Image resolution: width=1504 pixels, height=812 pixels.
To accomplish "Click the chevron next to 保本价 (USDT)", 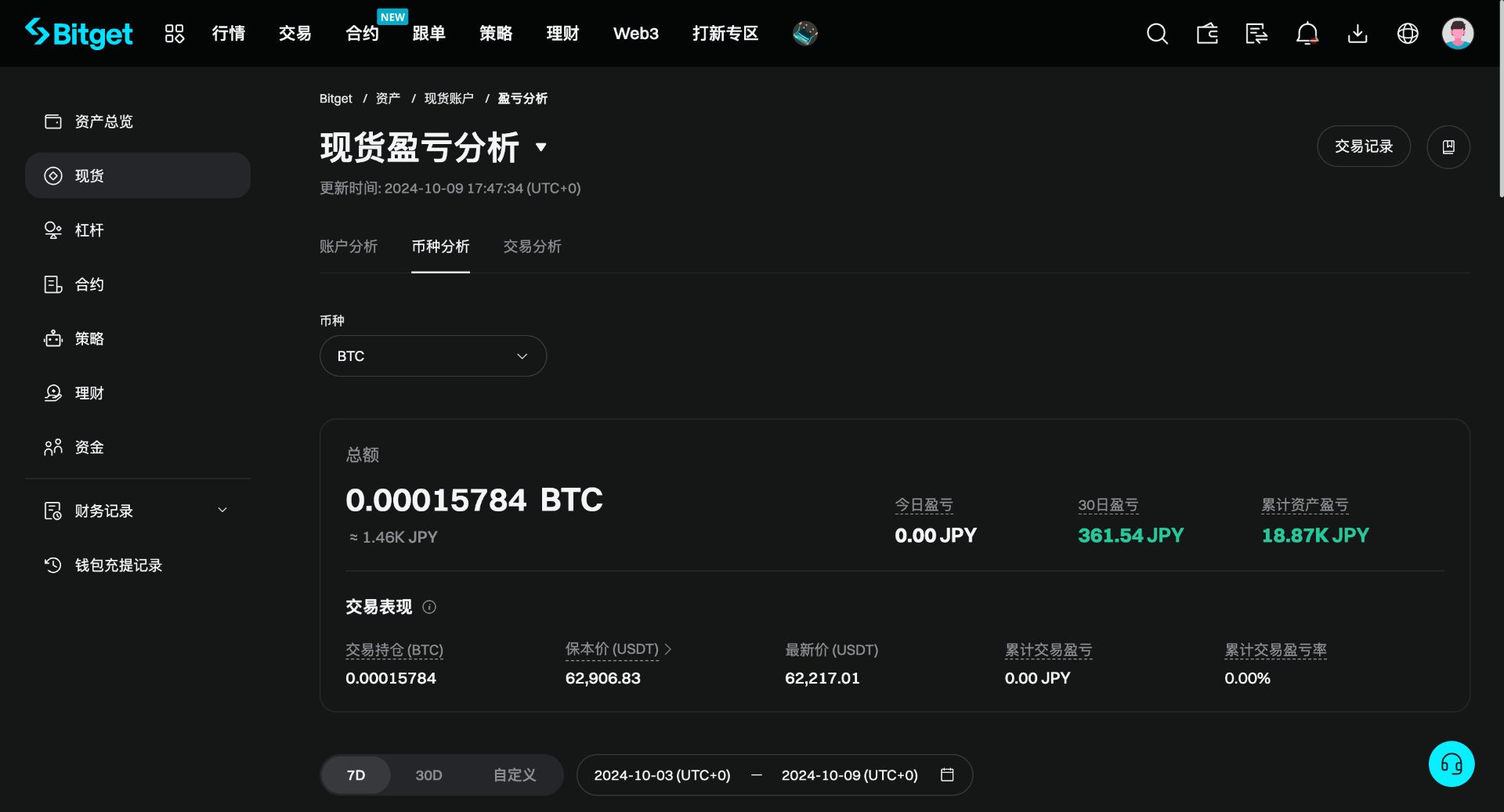I will pos(668,649).
